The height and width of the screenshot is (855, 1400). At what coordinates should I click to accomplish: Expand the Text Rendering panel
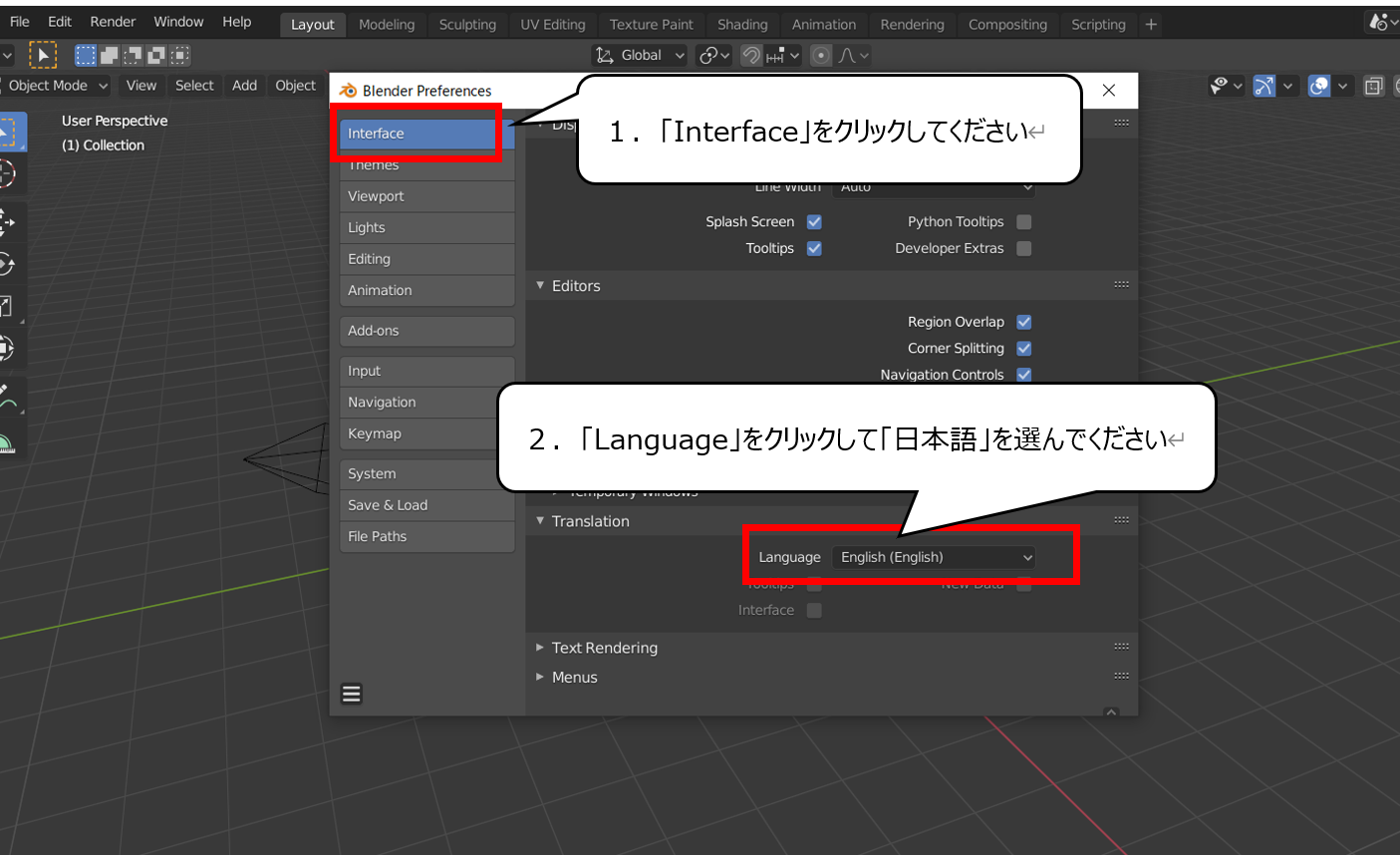[x=540, y=648]
